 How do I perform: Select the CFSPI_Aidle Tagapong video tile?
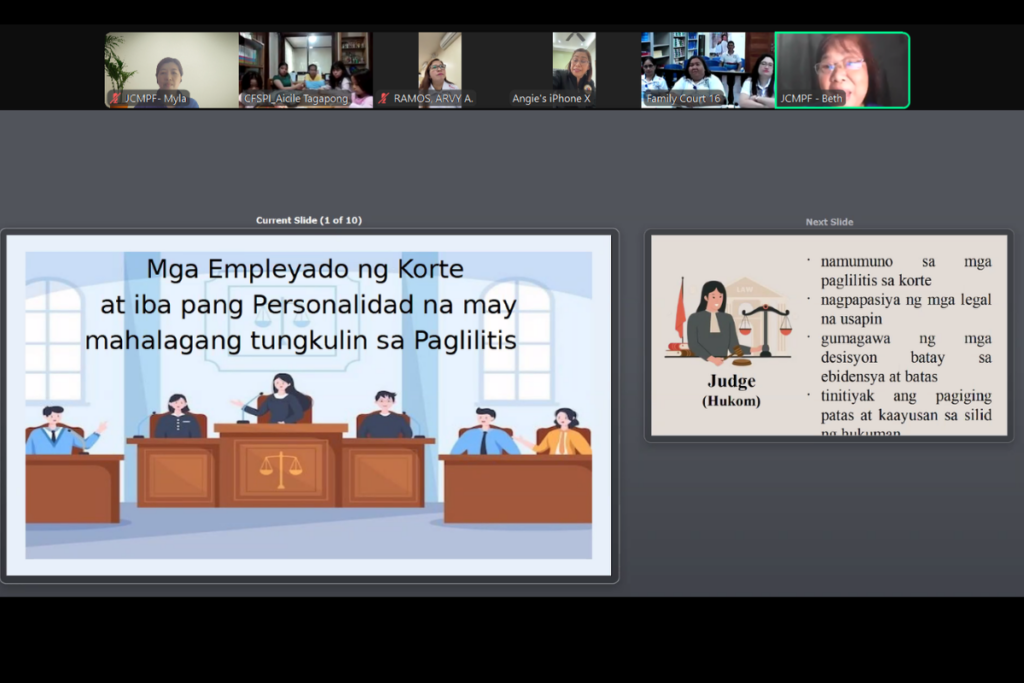305,69
